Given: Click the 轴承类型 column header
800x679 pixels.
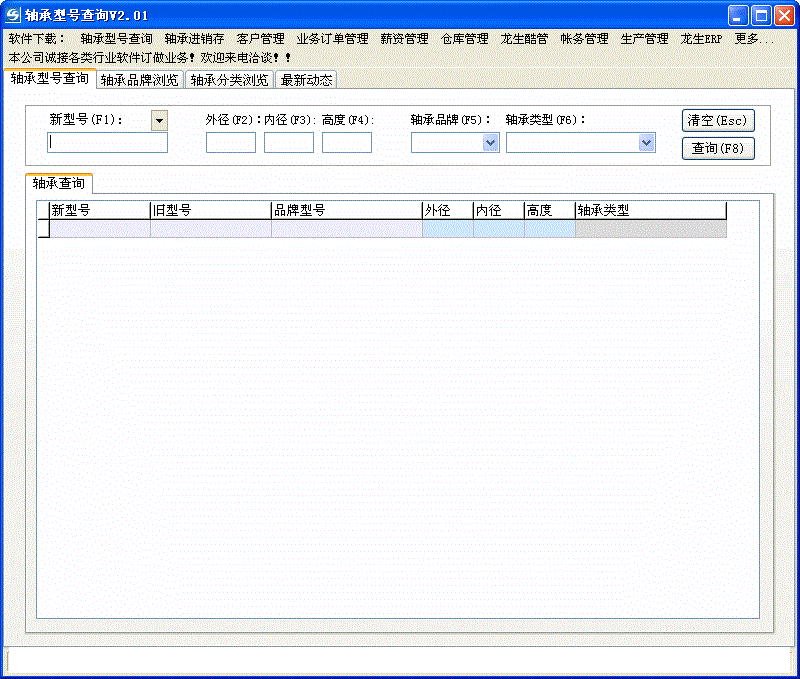Looking at the screenshot, I should (x=651, y=210).
